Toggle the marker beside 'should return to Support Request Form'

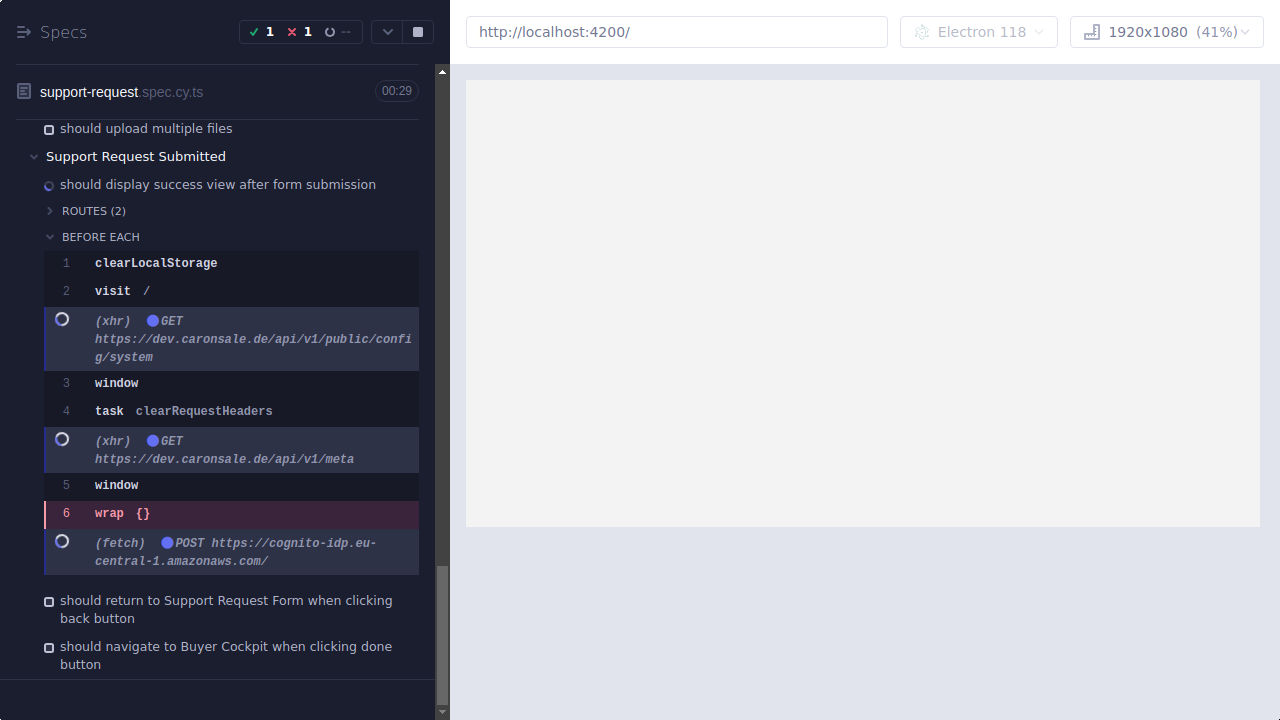pyautogui.click(x=49, y=601)
